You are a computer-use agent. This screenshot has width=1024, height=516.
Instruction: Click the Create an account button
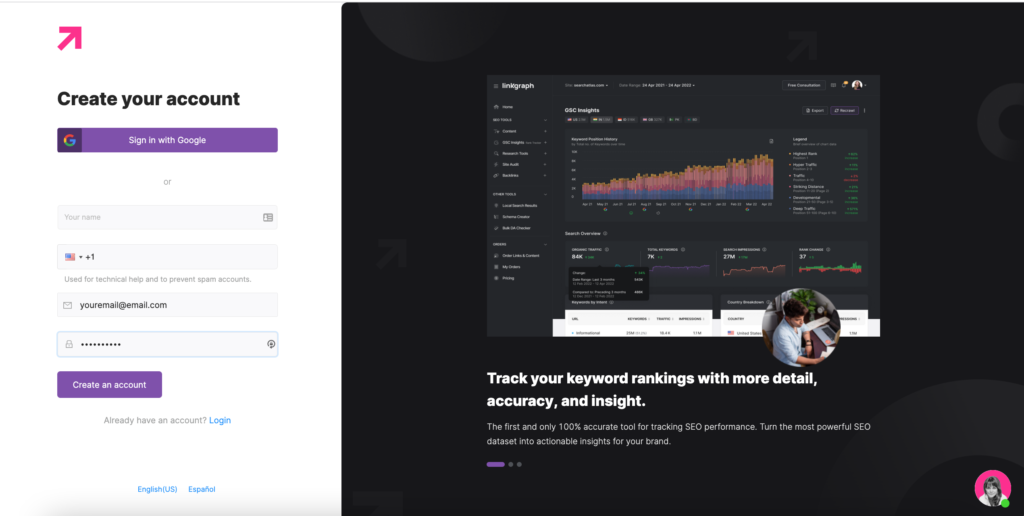pyautogui.click(x=109, y=385)
